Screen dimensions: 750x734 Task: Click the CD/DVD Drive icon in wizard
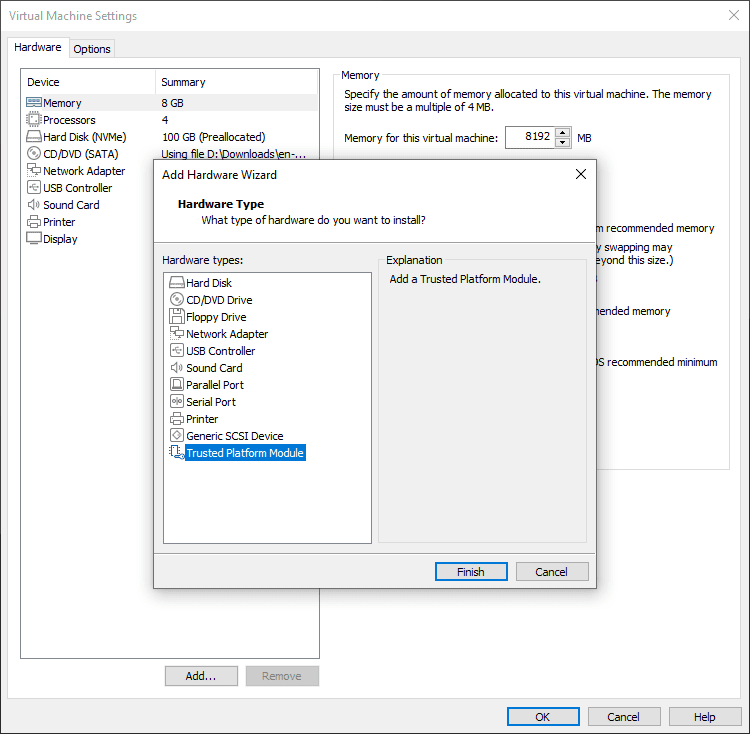(x=177, y=299)
